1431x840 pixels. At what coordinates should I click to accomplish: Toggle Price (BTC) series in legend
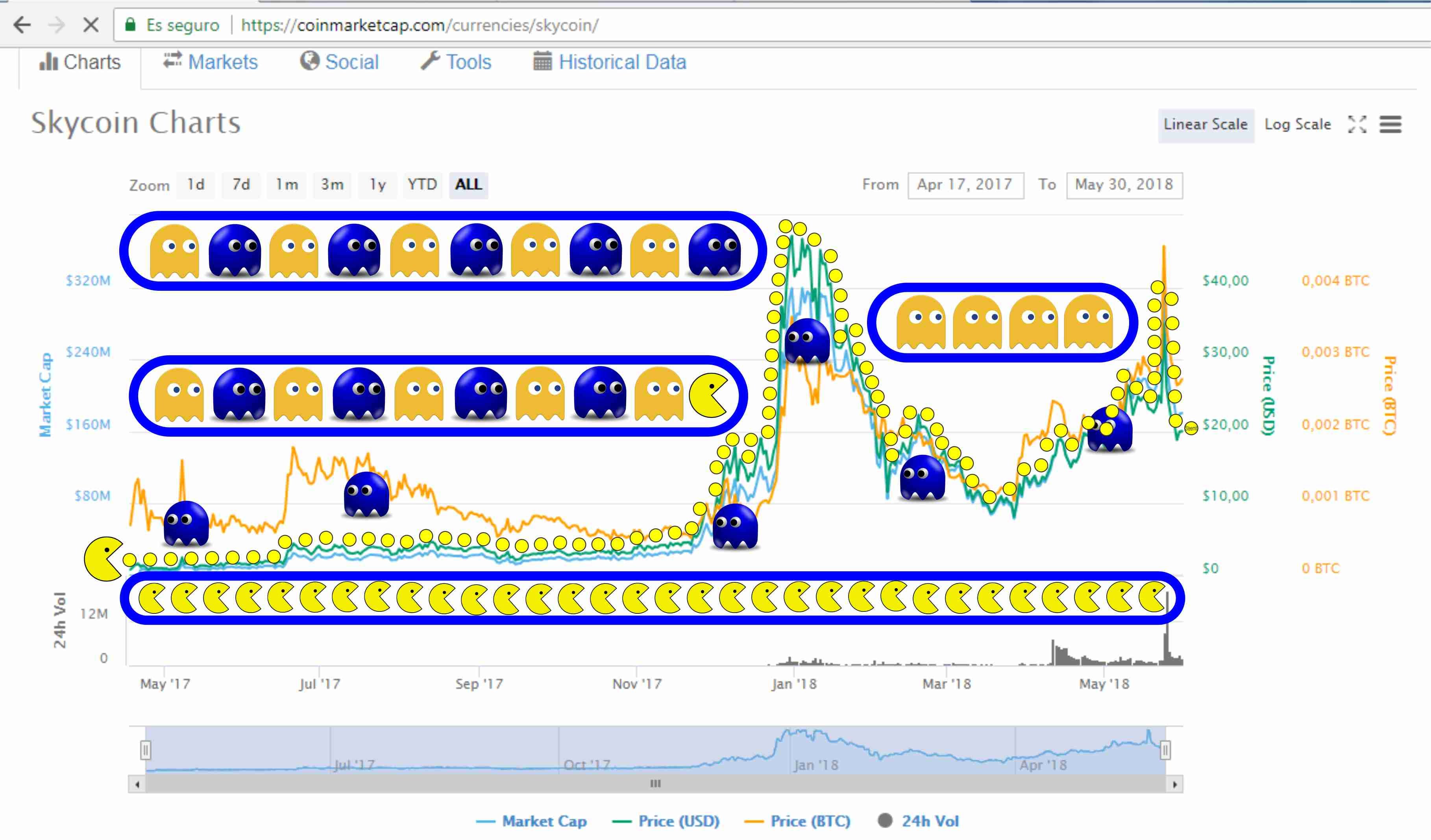[798, 821]
